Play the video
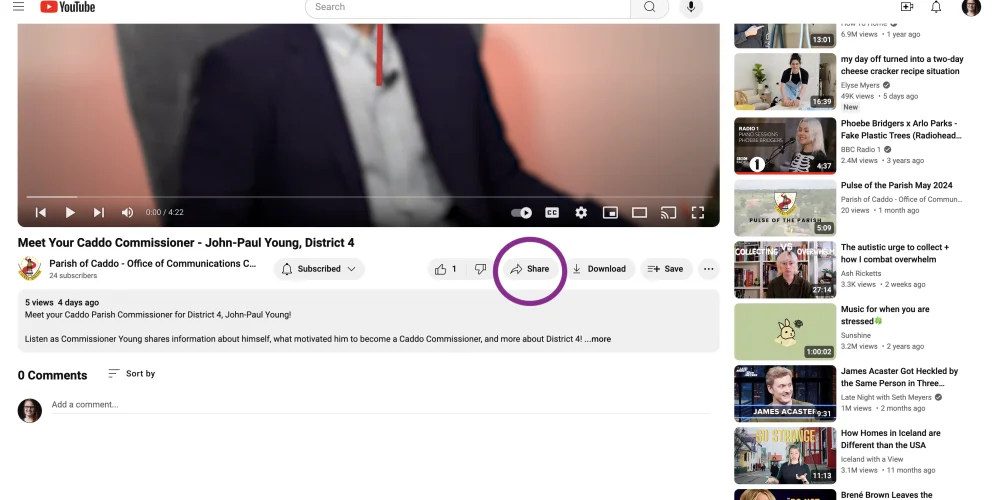 coord(70,212)
